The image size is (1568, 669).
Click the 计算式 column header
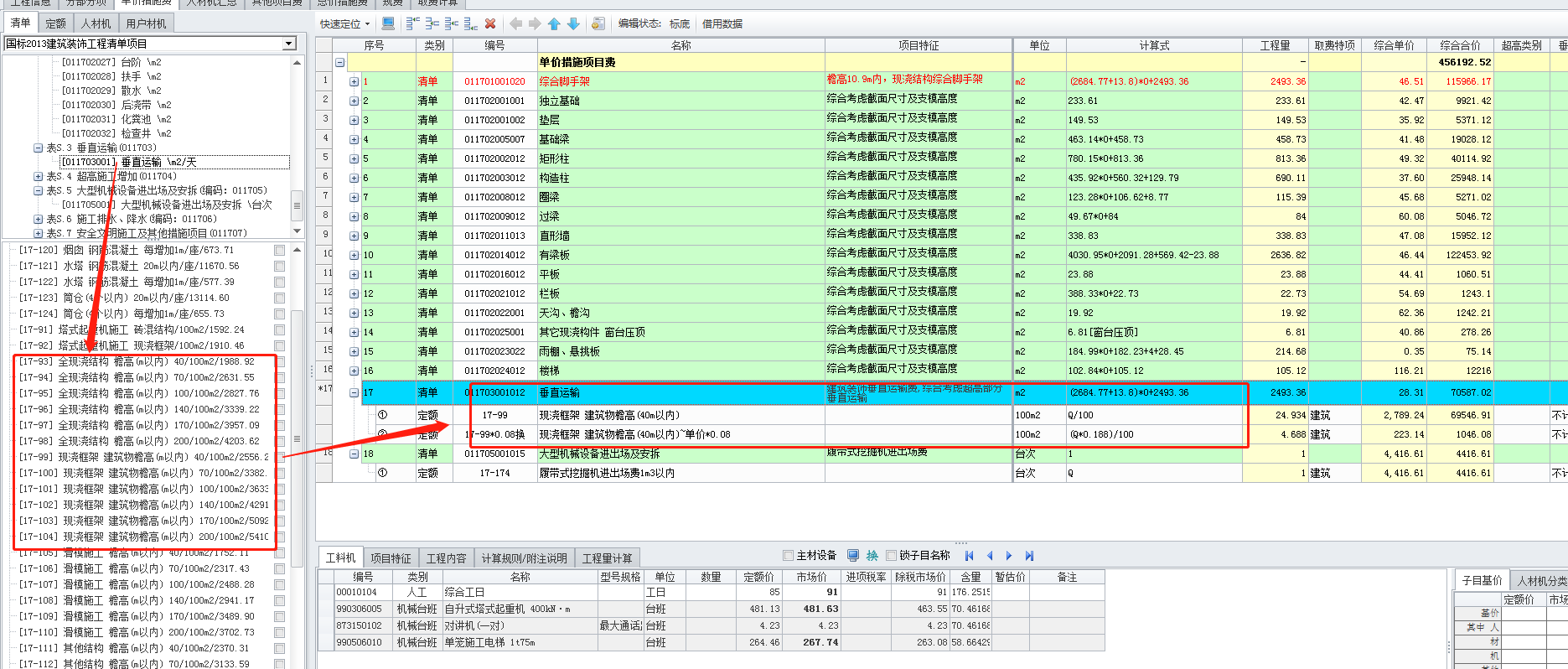pyautogui.click(x=1154, y=45)
